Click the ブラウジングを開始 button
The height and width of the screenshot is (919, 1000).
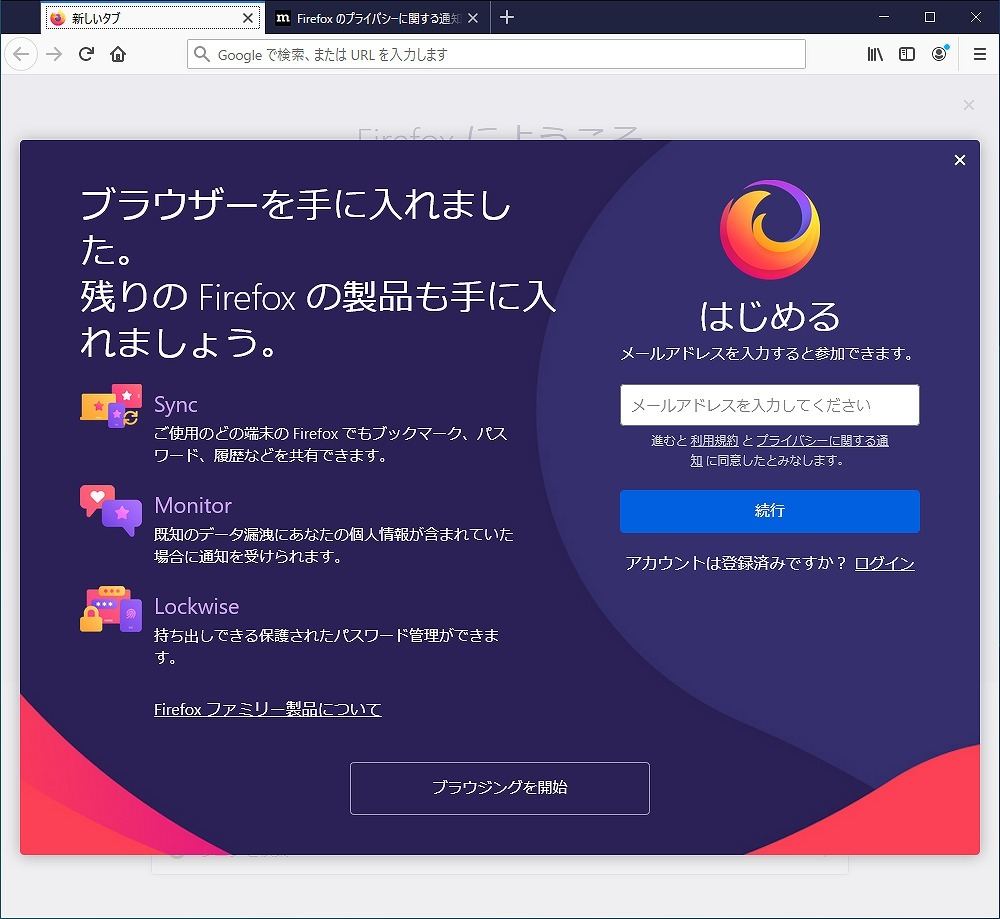[x=500, y=788]
